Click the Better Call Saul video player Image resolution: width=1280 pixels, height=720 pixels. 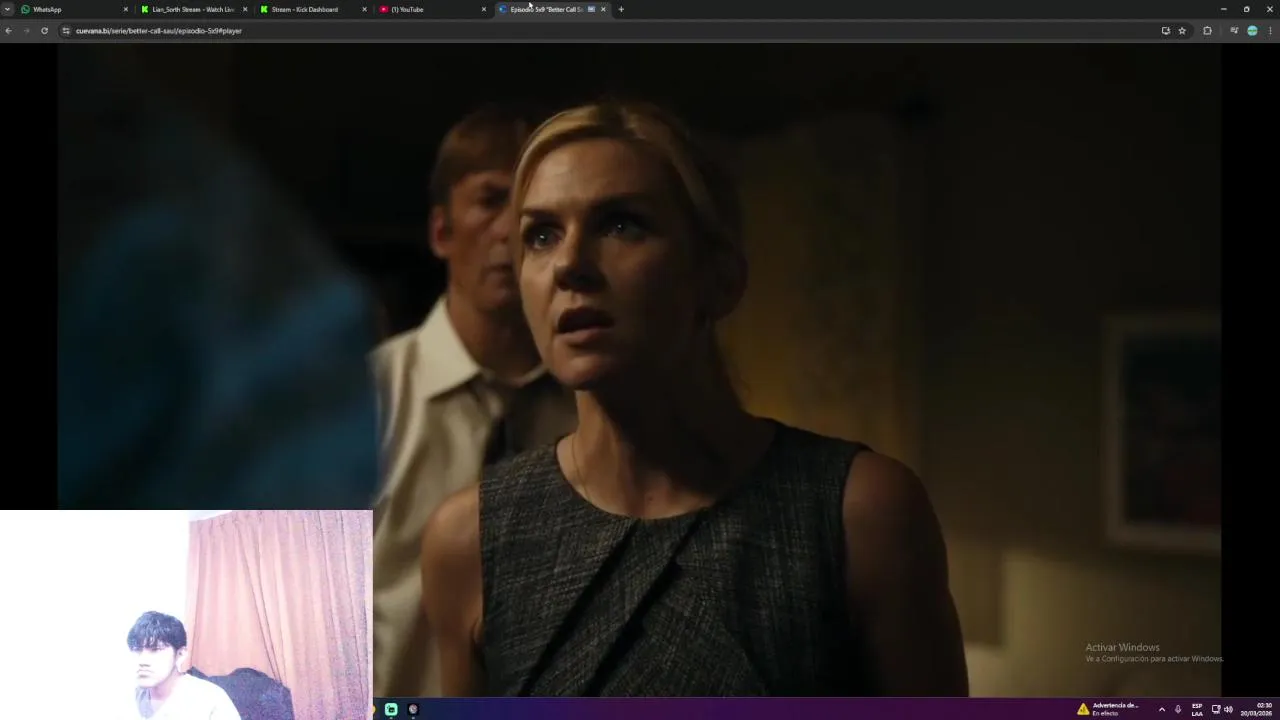click(x=639, y=370)
